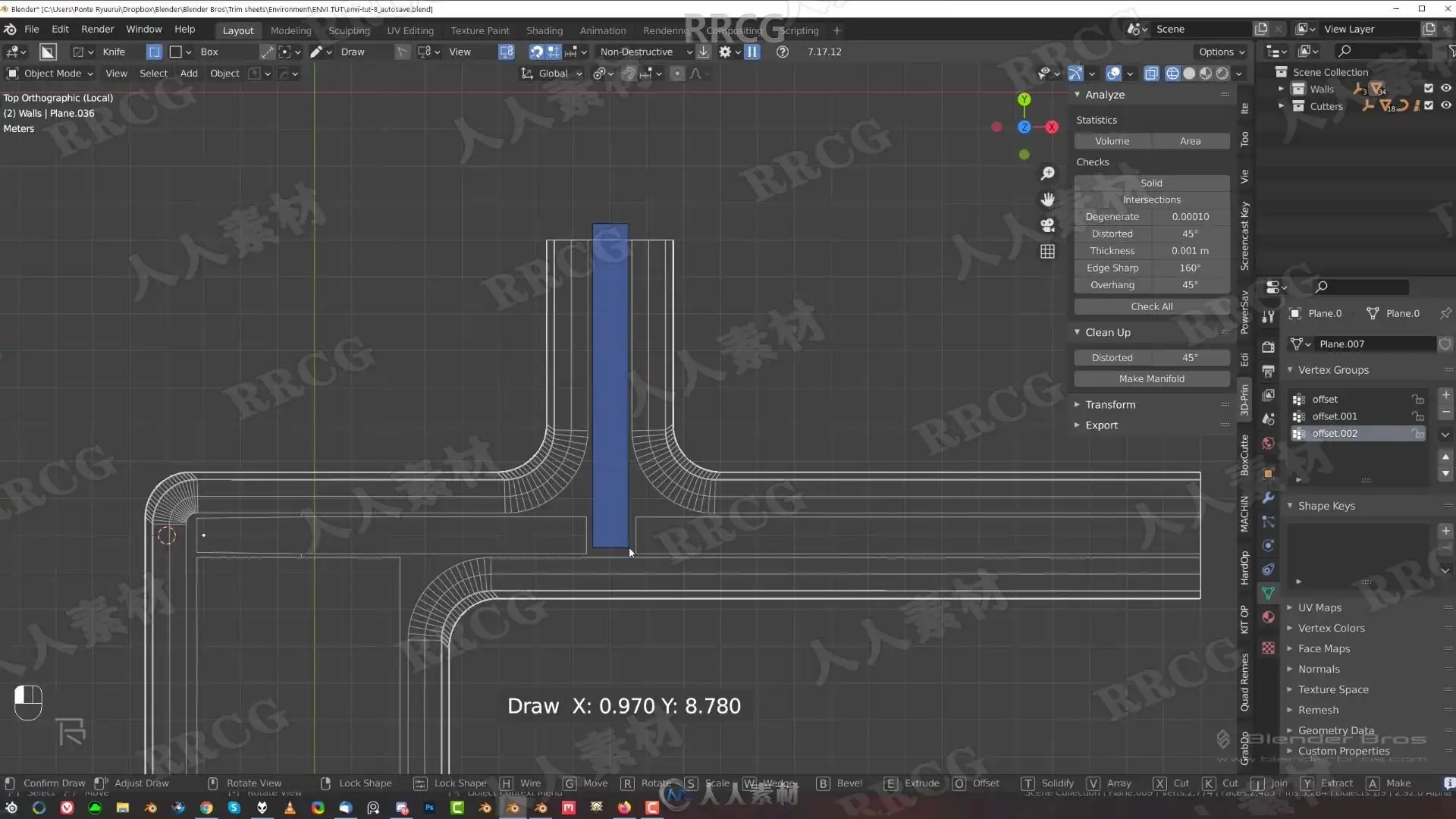The image size is (1456, 819).
Task: Select wireframe viewport shading mode
Action: click(x=1172, y=74)
